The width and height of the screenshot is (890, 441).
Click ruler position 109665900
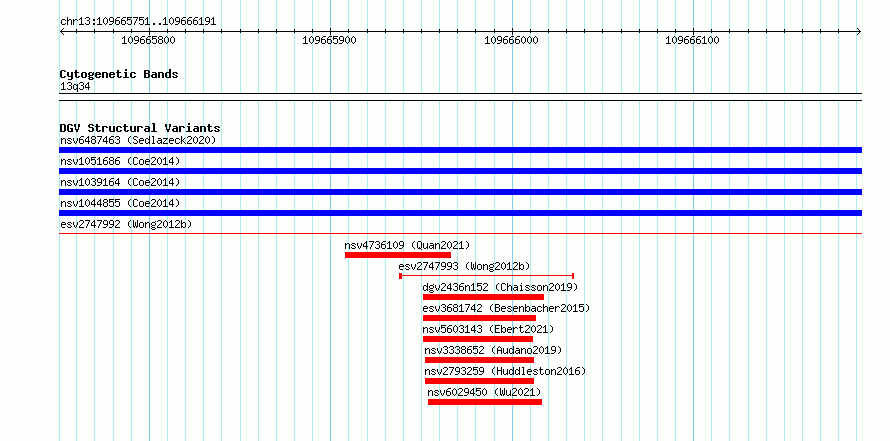[330, 40]
